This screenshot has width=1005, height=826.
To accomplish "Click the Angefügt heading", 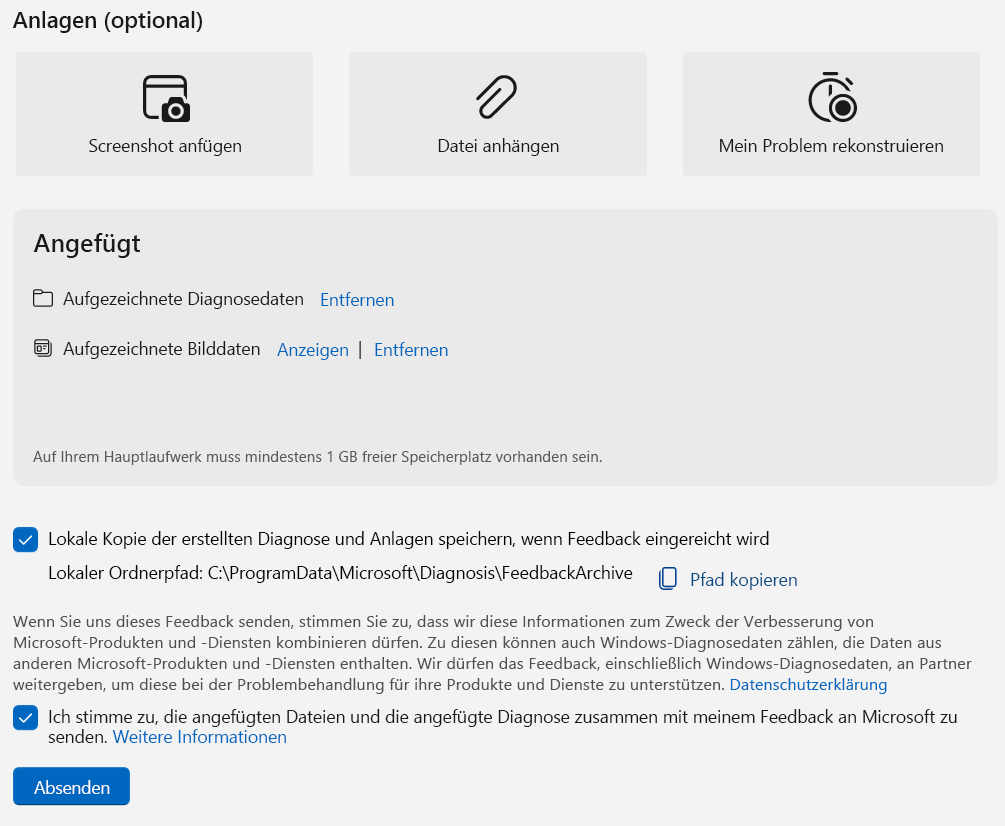I will (87, 244).
